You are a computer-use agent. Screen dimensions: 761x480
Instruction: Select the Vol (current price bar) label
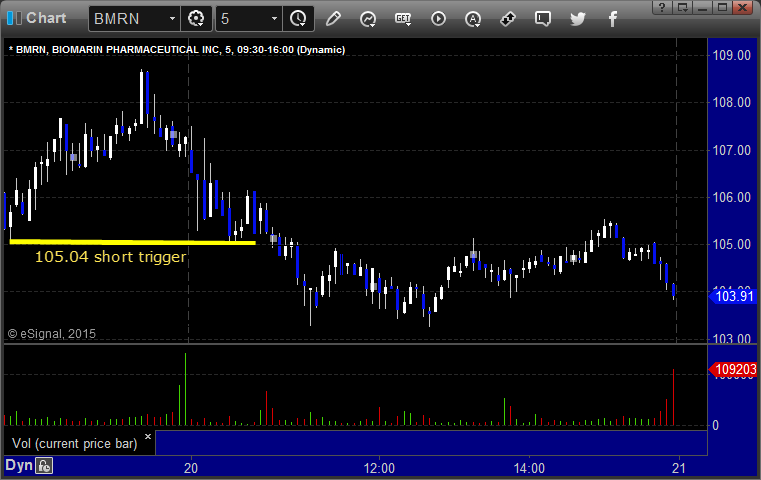75,444
